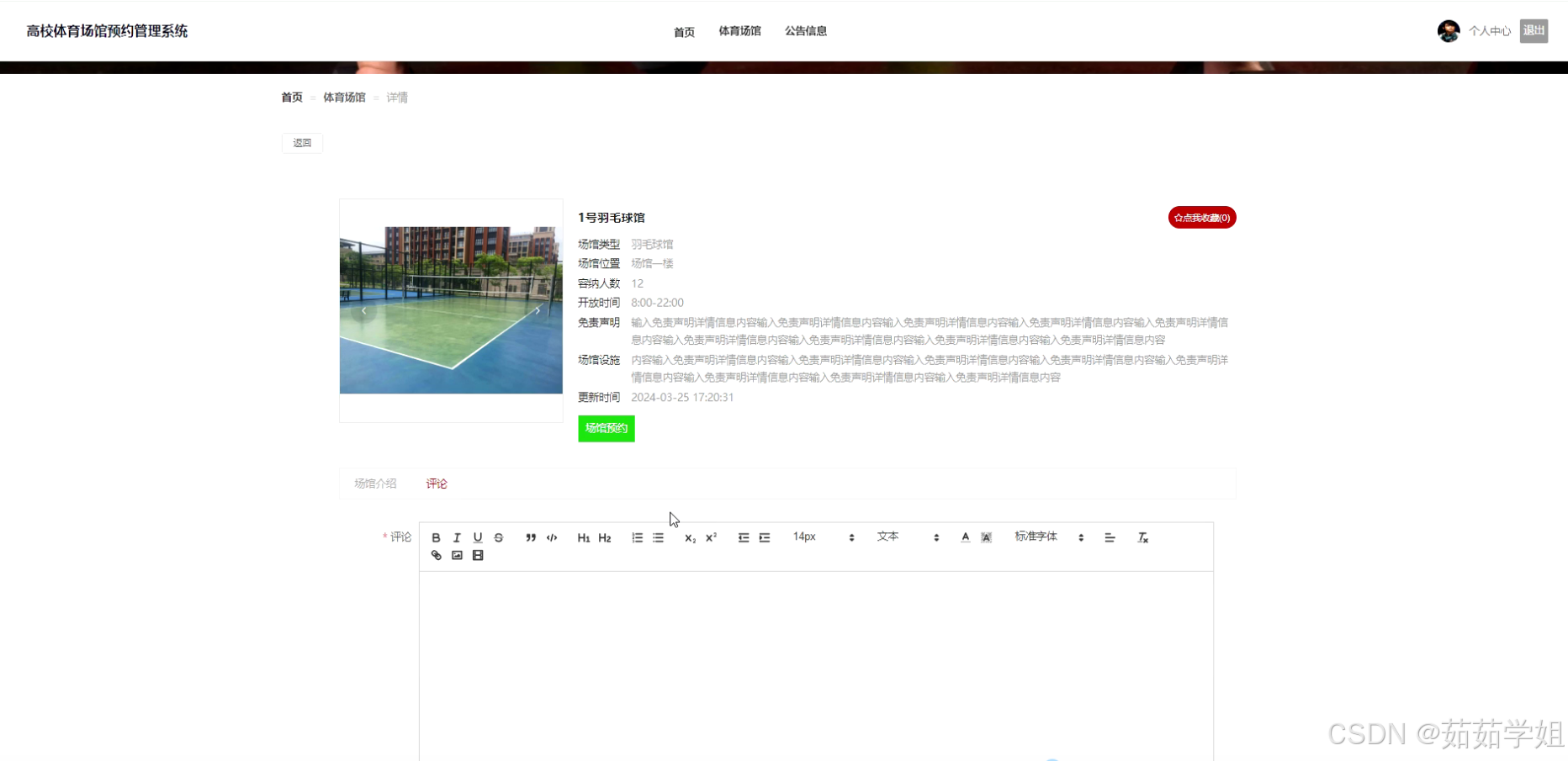Click the badminton court photo
The height and width of the screenshot is (761, 1568).
(451, 310)
